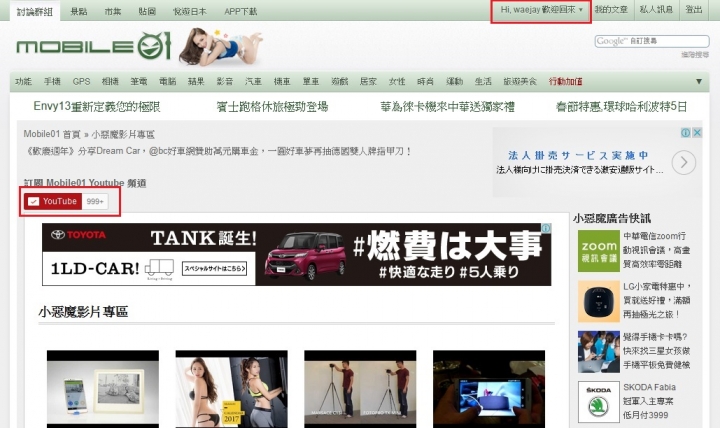Open the handheld phone video thumbnail

tap(489, 389)
